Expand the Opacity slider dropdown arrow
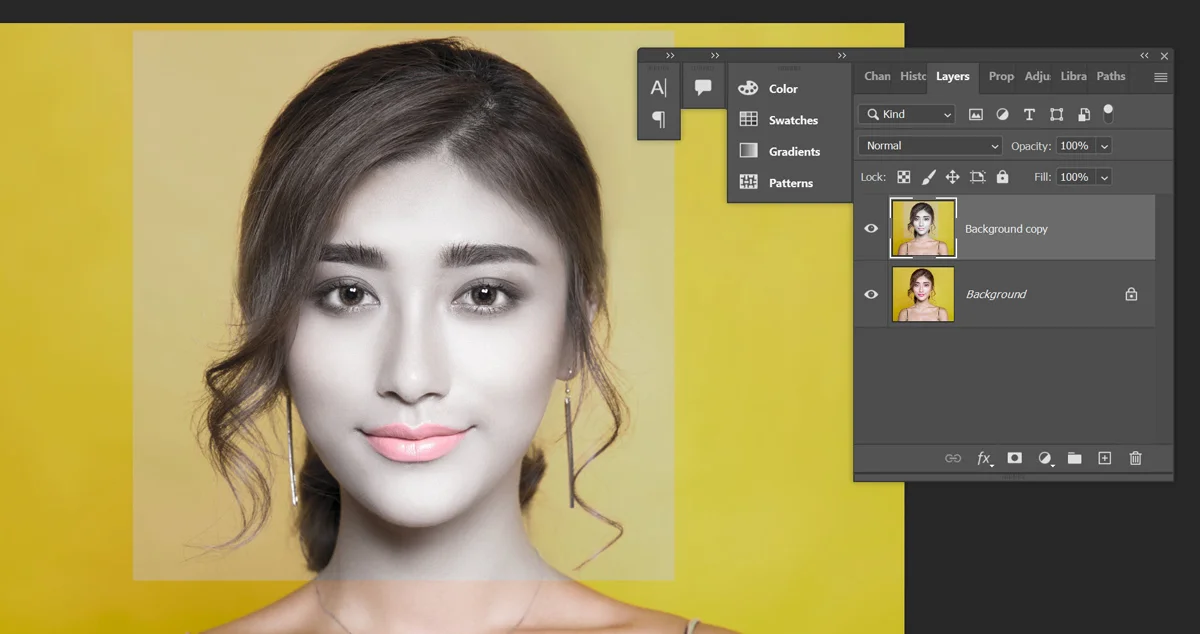Viewport: 1200px width, 634px height. click(x=1104, y=146)
